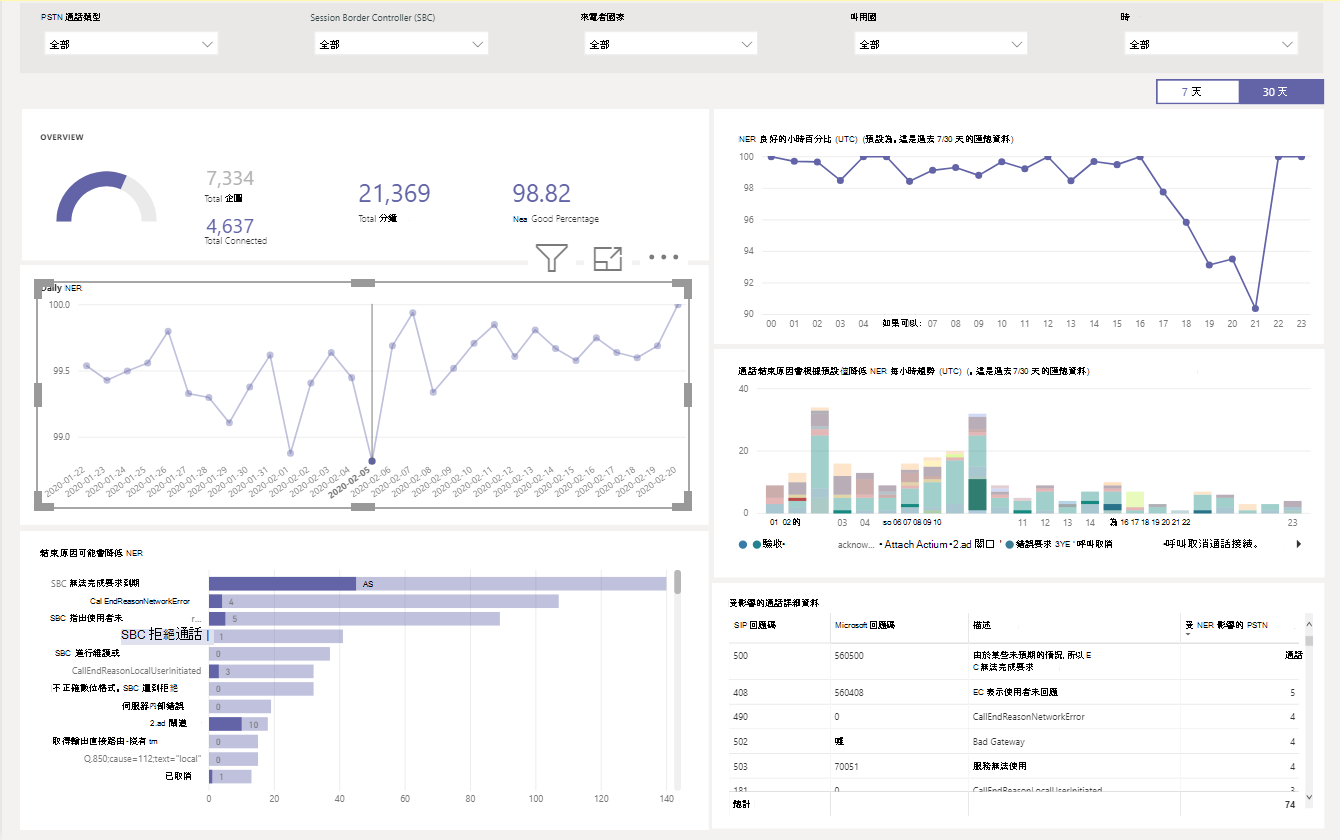Click SIP code 490 table cell
The width and height of the screenshot is (1340, 840).
tap(741, 717)
